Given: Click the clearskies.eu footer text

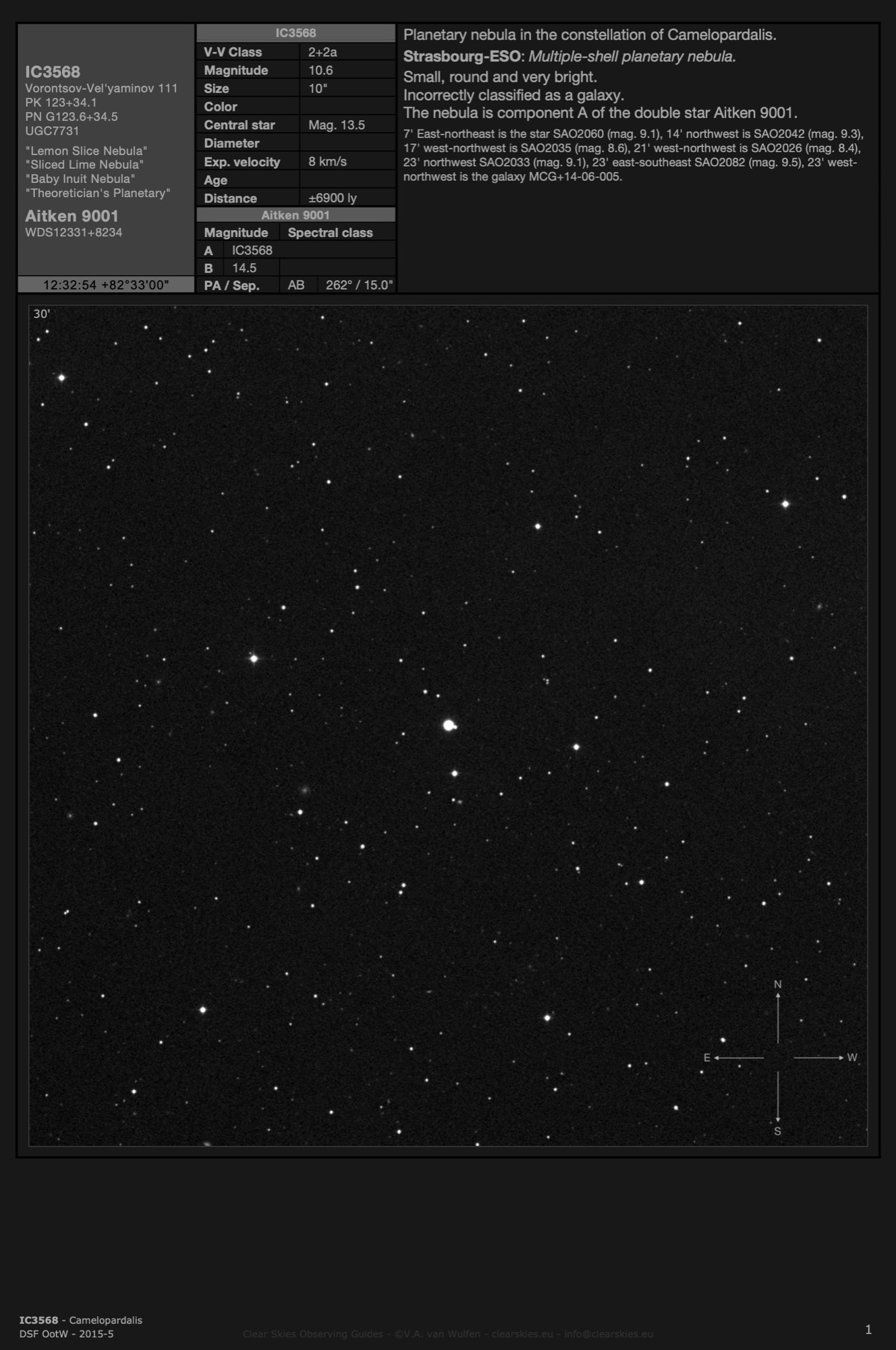Looking at the screenshot, I should coord(522,1334).
